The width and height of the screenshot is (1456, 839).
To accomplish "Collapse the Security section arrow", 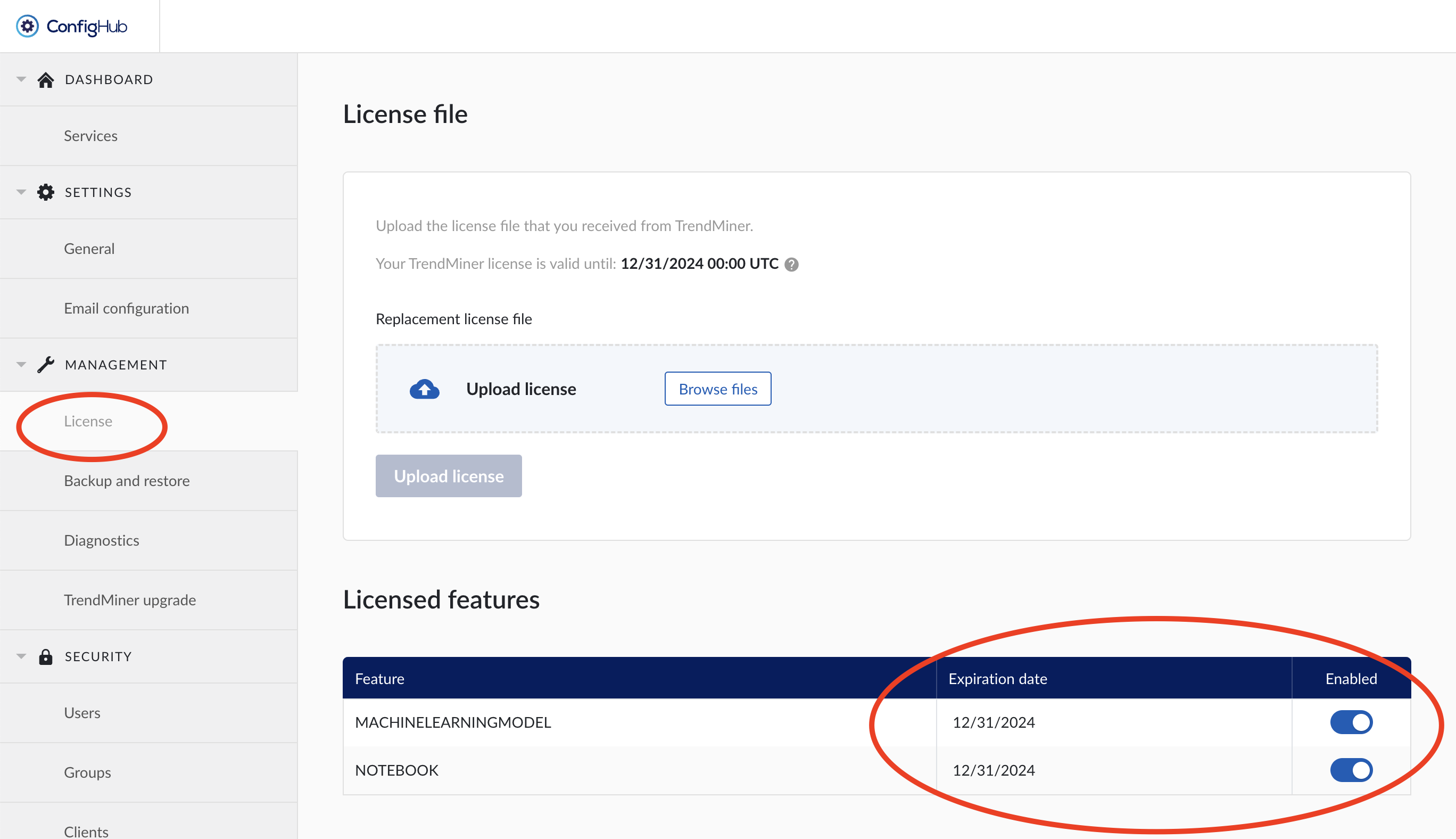I will point(21,656).
